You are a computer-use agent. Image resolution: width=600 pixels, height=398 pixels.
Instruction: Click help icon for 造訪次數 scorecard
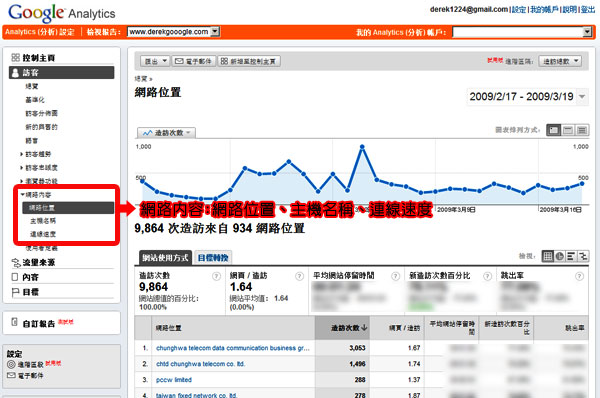pyautogui.click(x=217, y=276)
